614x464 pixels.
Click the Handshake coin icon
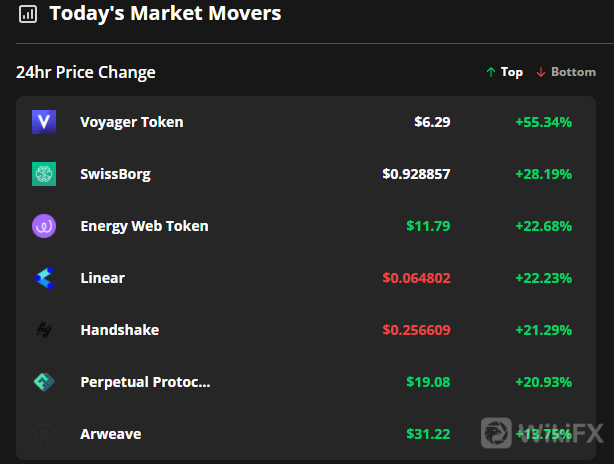coord(44,330)
